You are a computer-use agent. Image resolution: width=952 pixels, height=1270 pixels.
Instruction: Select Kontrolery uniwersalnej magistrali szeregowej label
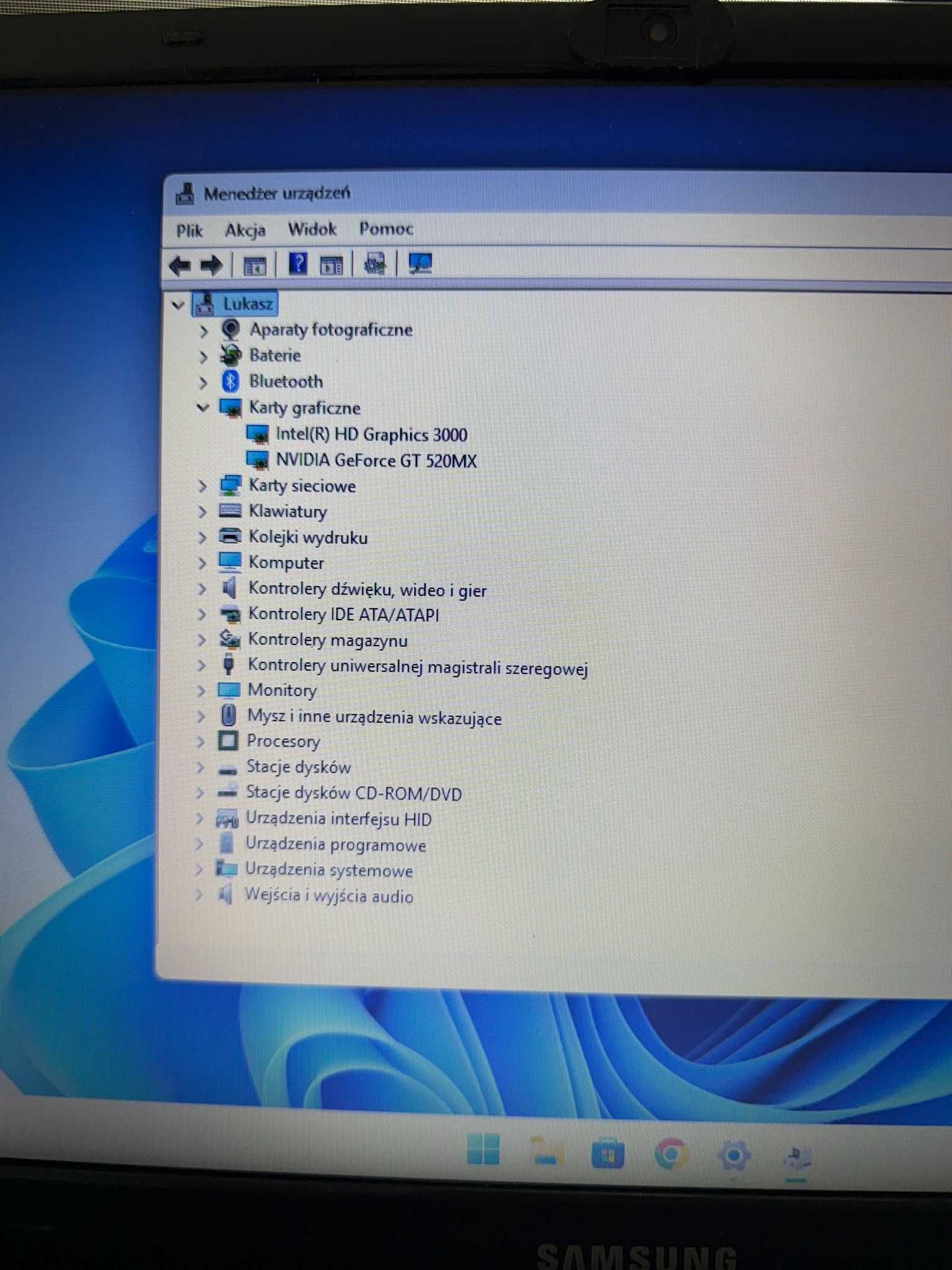418,667
